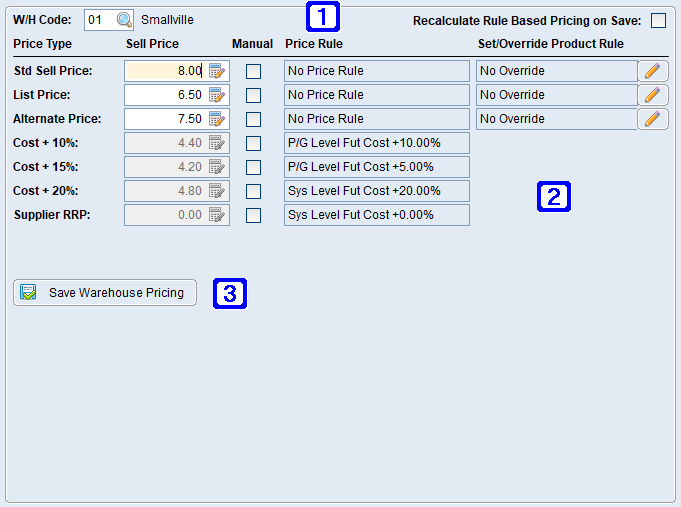Open calculator icon for Alternate Price
The width and height of the screenshot is (681, 507).
pos(217,119)
